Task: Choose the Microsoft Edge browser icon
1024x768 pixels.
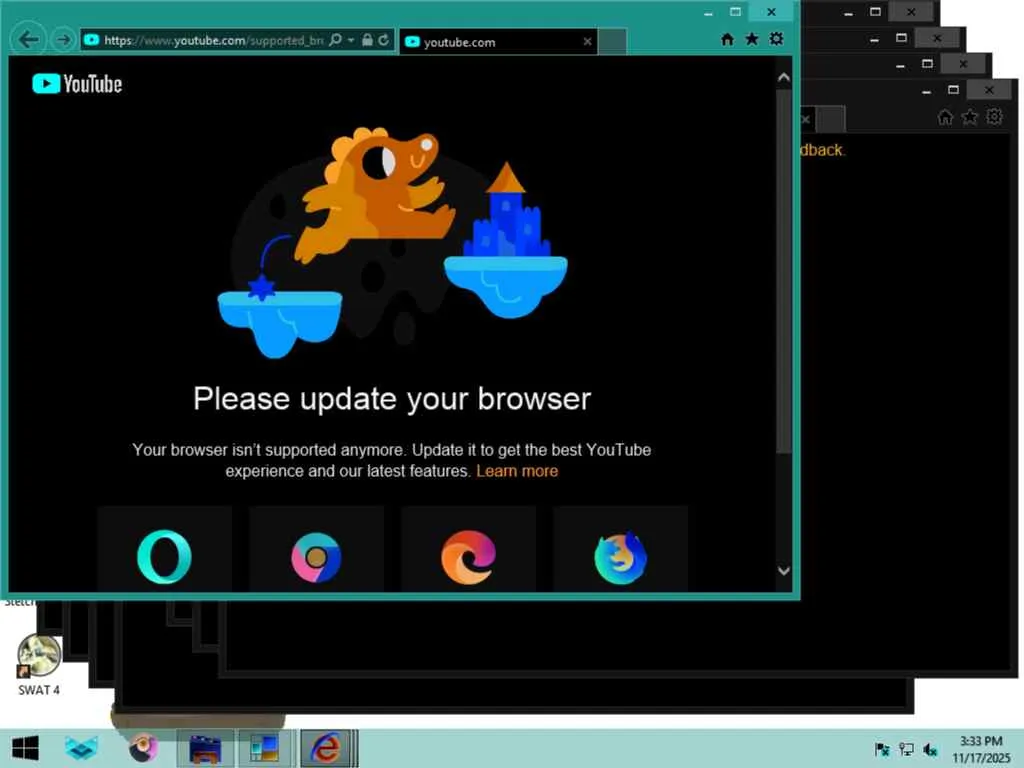Action: coord(468,557)
